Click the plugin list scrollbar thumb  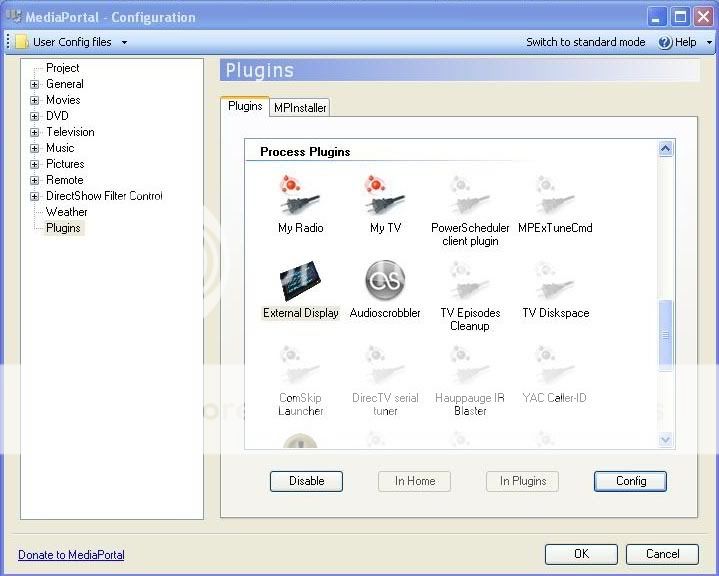[665, 336]
